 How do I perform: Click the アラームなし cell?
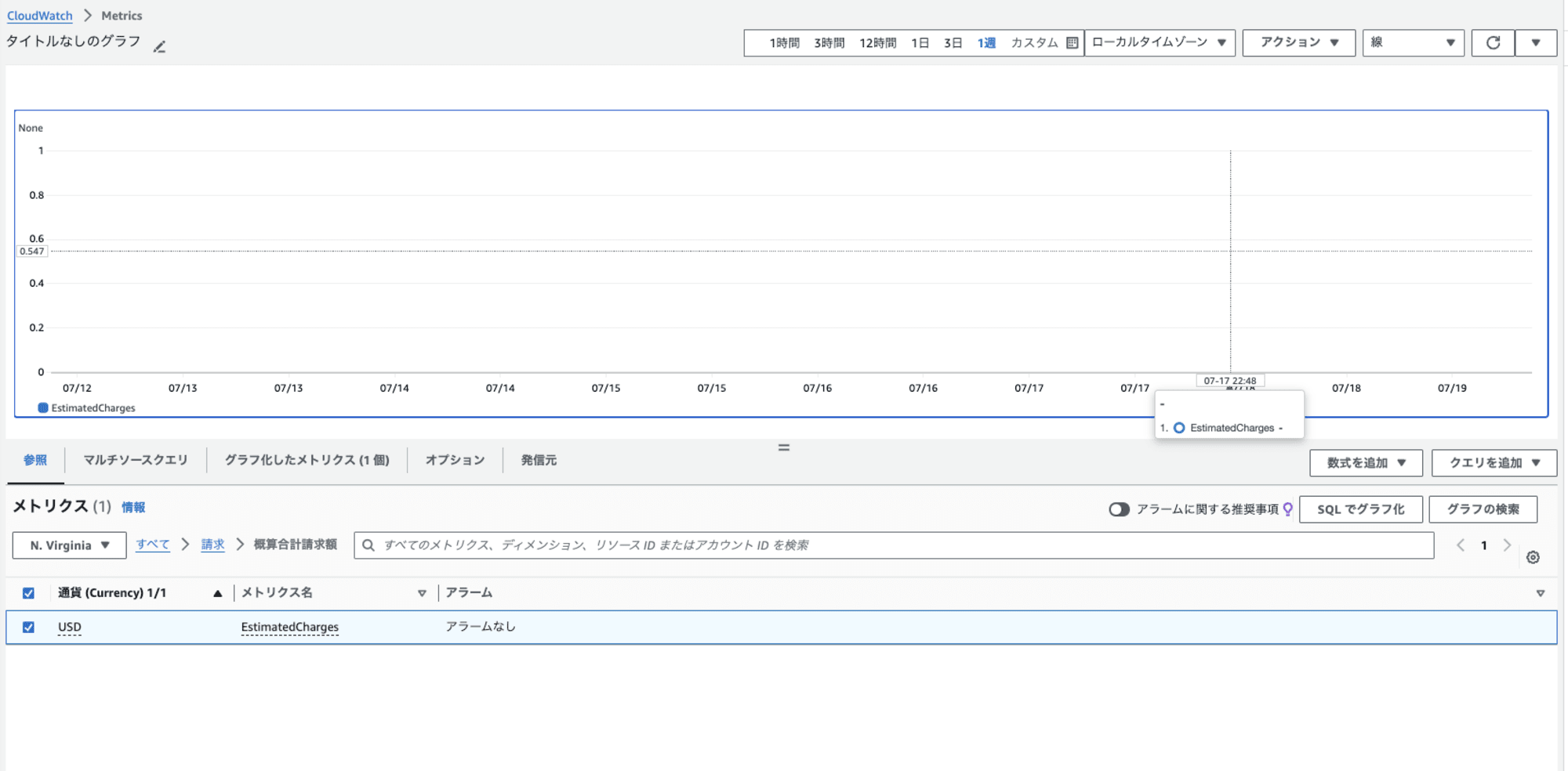tap(481, 627)
